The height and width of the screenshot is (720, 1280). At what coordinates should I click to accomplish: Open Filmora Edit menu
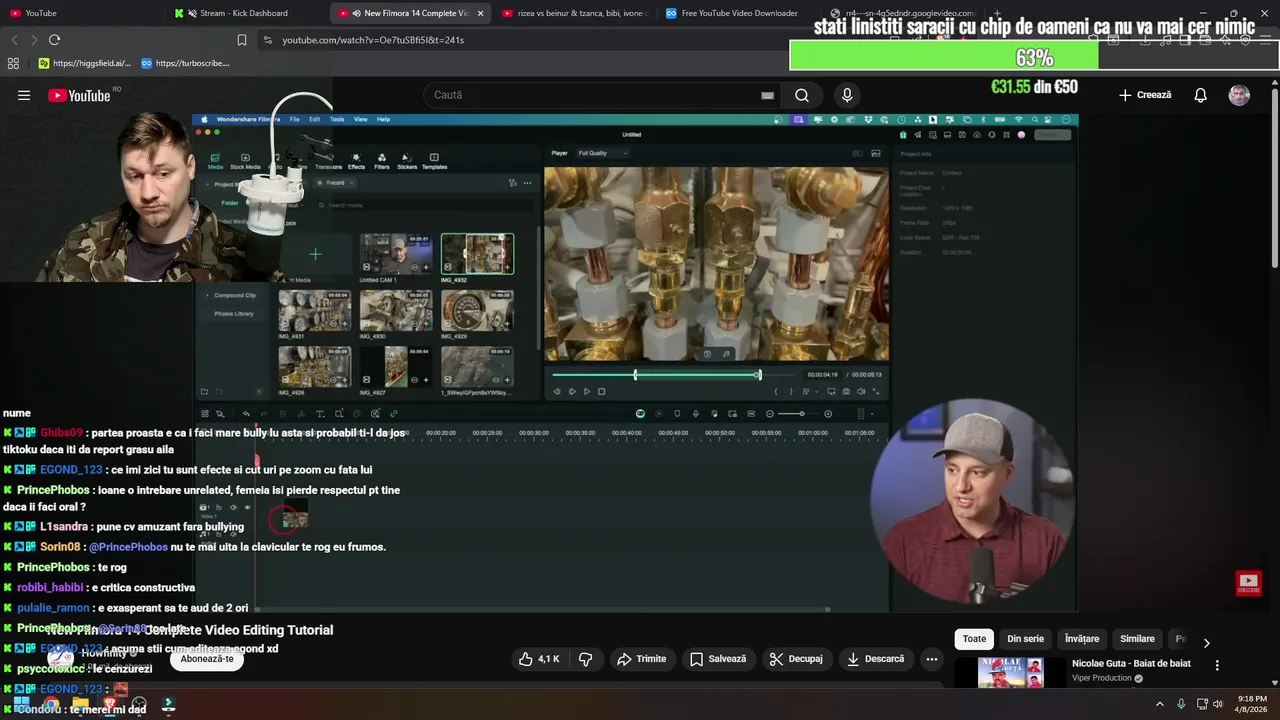314,119
